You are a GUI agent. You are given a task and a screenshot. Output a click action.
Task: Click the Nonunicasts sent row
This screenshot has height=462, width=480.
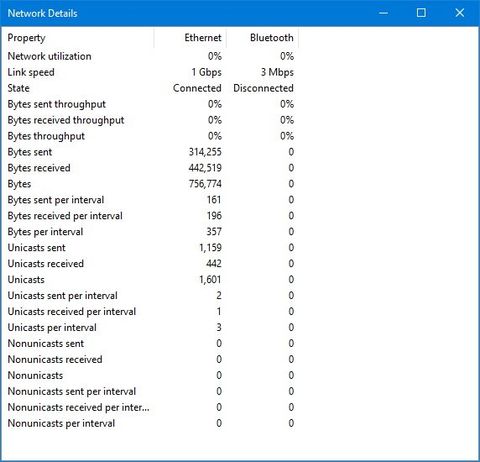(x=150, y=343)
